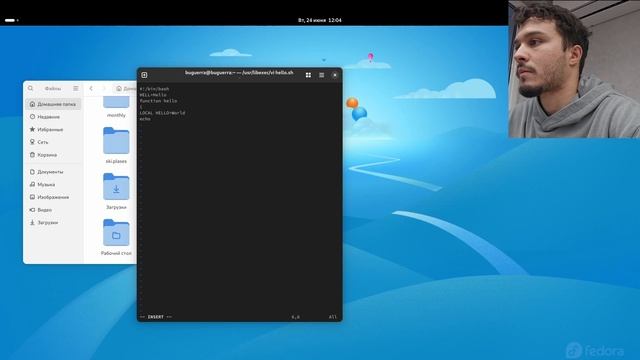Go back in Files window
Screen dimensions: 640x360
(x=91, y=88)
